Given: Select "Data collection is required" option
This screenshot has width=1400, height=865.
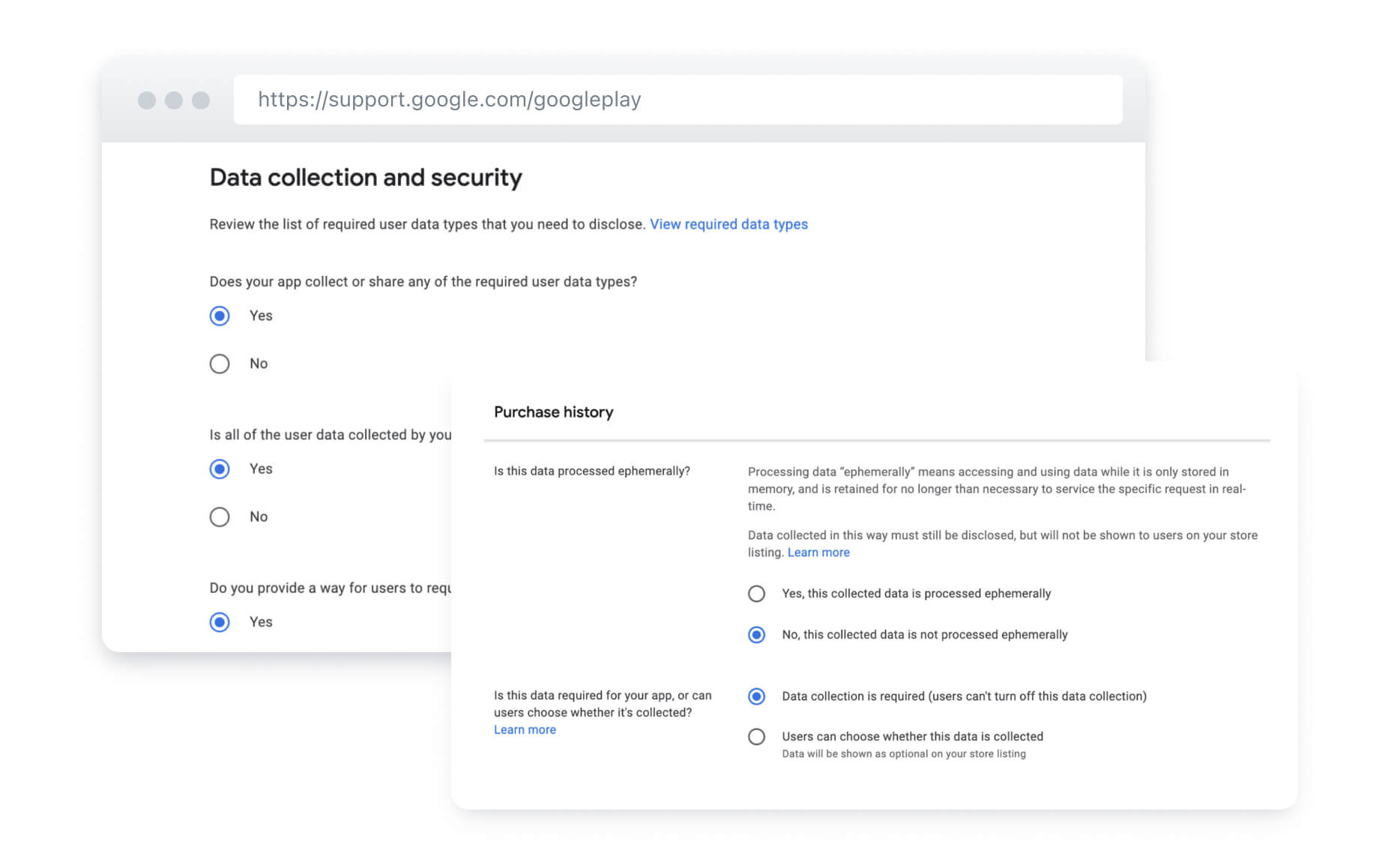Looking at the screenshot, I should [756, 696].
